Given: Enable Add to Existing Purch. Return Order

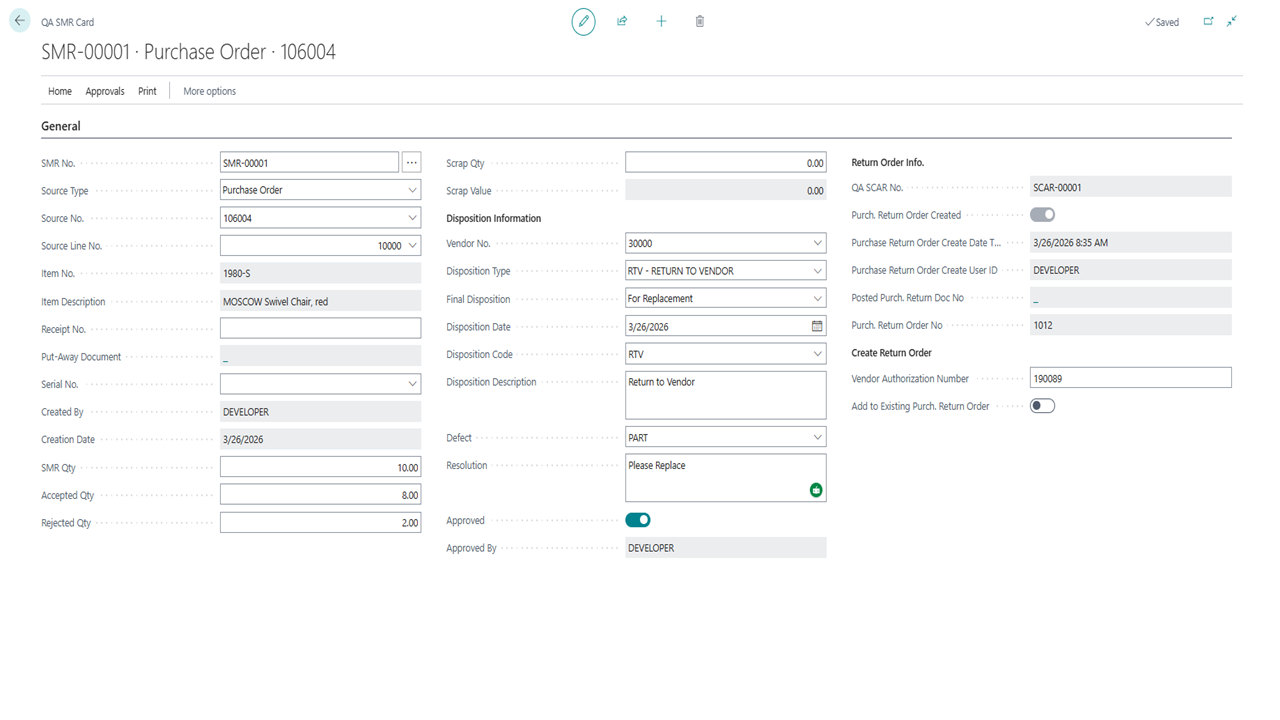Looking at the screenshot, I should (x=1042, y=406).
